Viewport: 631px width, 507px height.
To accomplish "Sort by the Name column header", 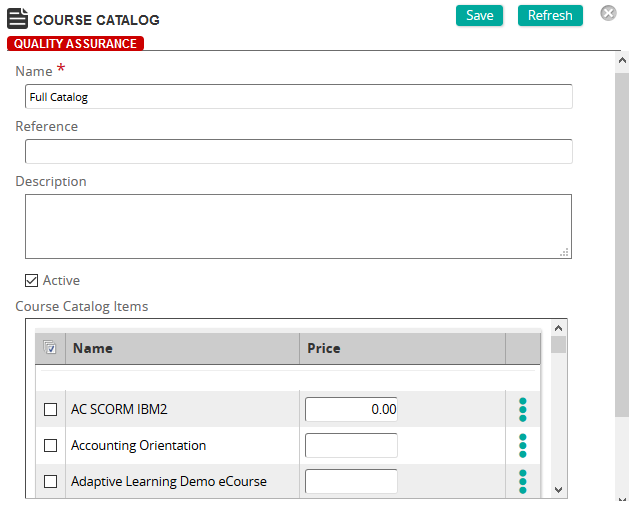I will click(93, 348).
